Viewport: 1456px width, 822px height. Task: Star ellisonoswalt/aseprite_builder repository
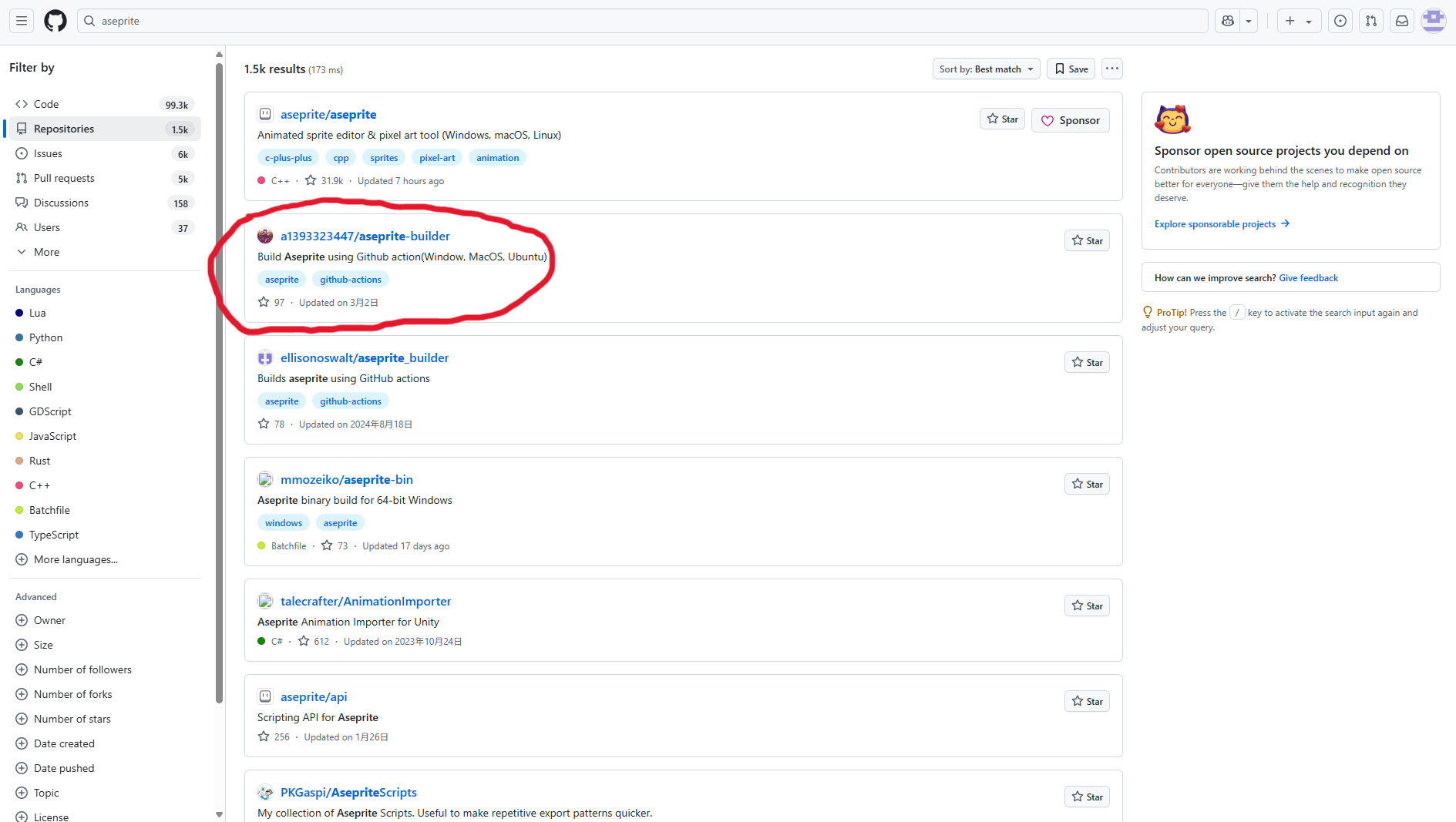1087,362
